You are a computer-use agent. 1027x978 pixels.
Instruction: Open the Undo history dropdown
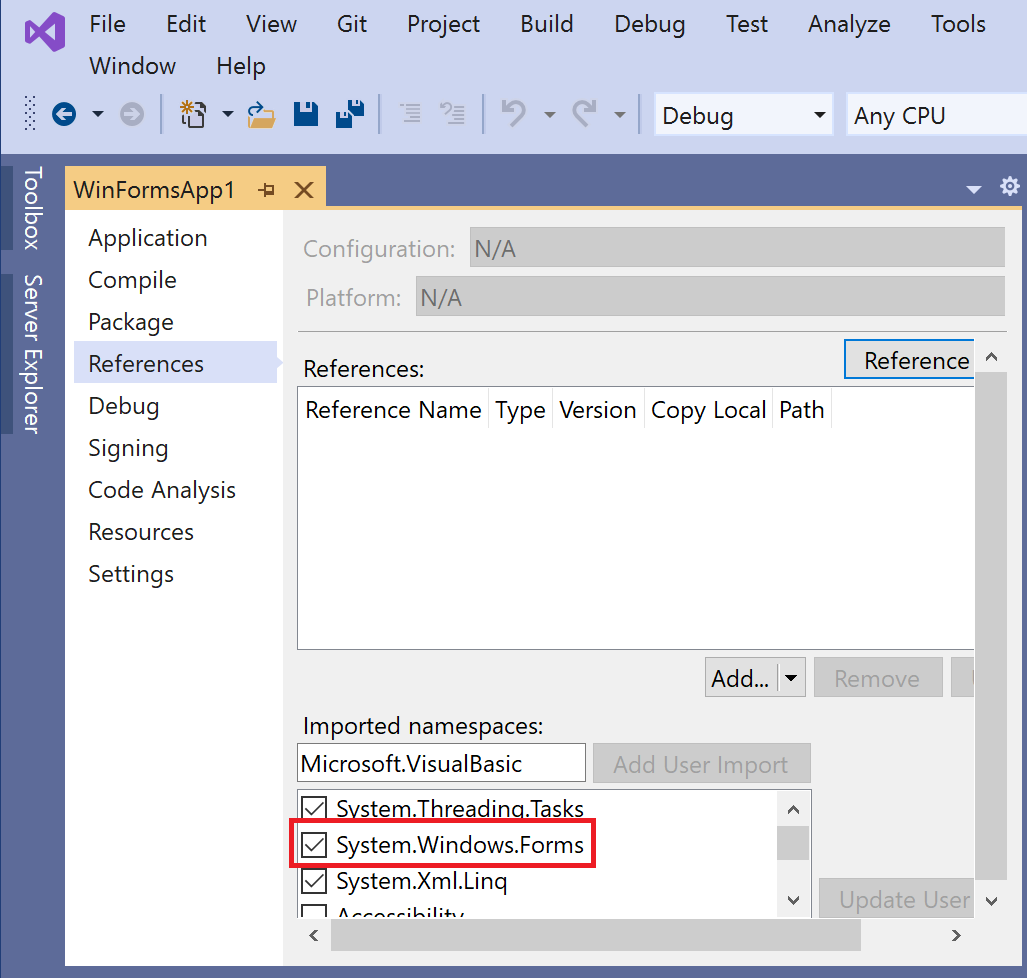coord(550,115)
